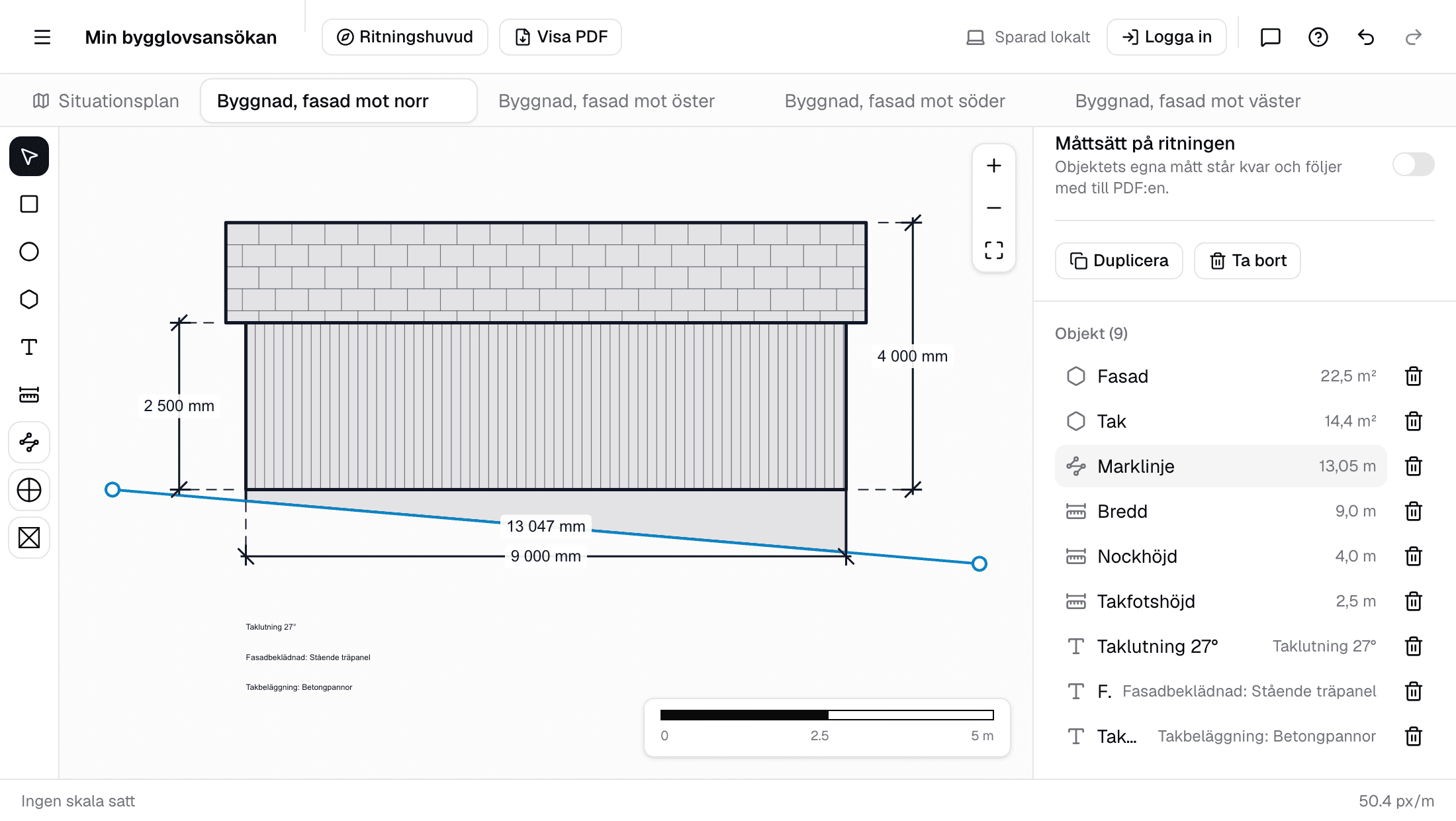Click the ground line's left endpoint handle

[x=113, y=489]
